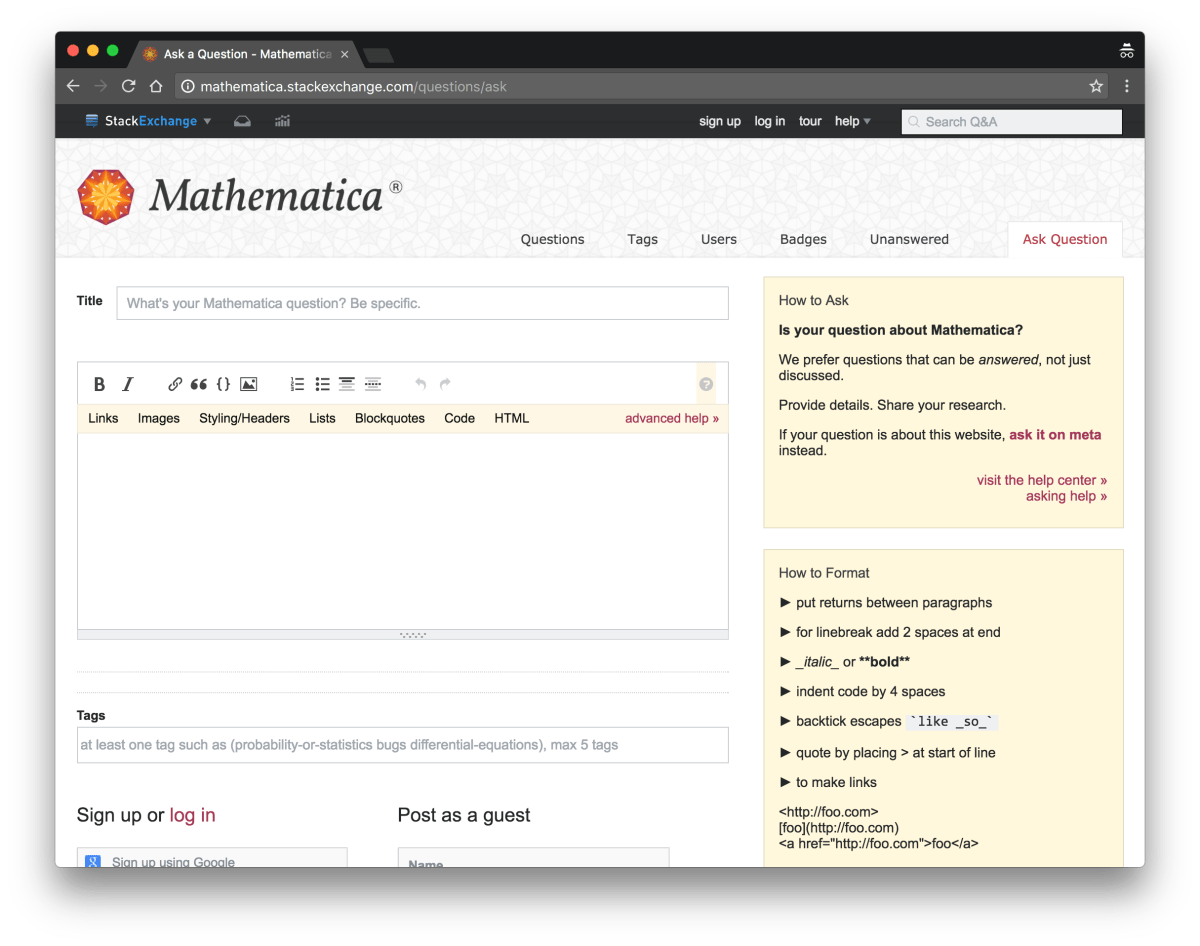Show HTML formatting help
1200x946 pixels.
pos(512,418)
